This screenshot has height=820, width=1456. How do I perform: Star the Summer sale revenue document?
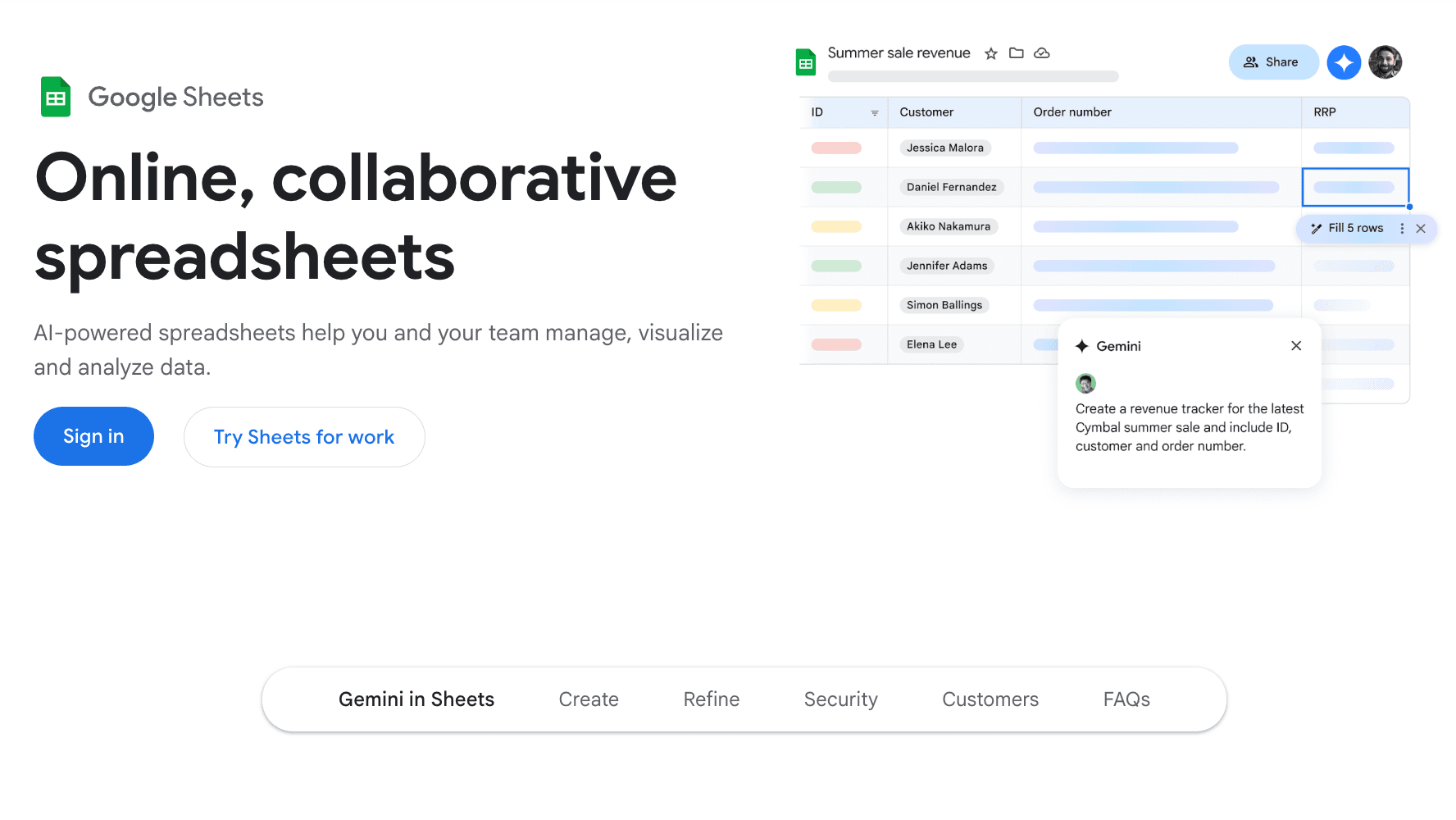(x=991, y=53)
